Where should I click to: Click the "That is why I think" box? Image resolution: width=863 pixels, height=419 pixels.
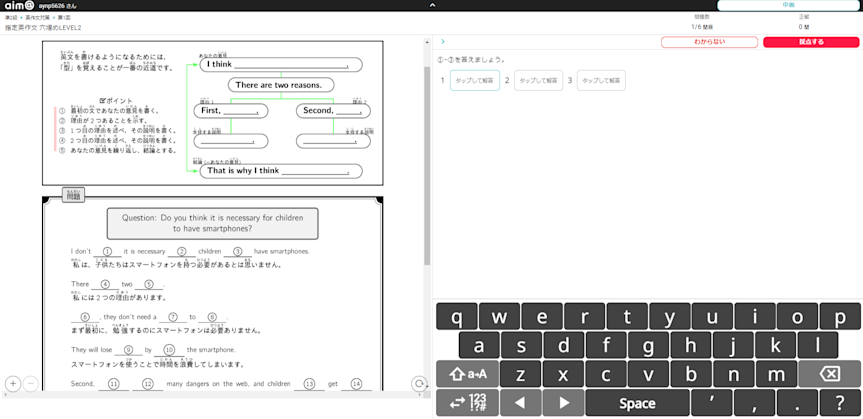pyautogui.click(x=281, y=171)
